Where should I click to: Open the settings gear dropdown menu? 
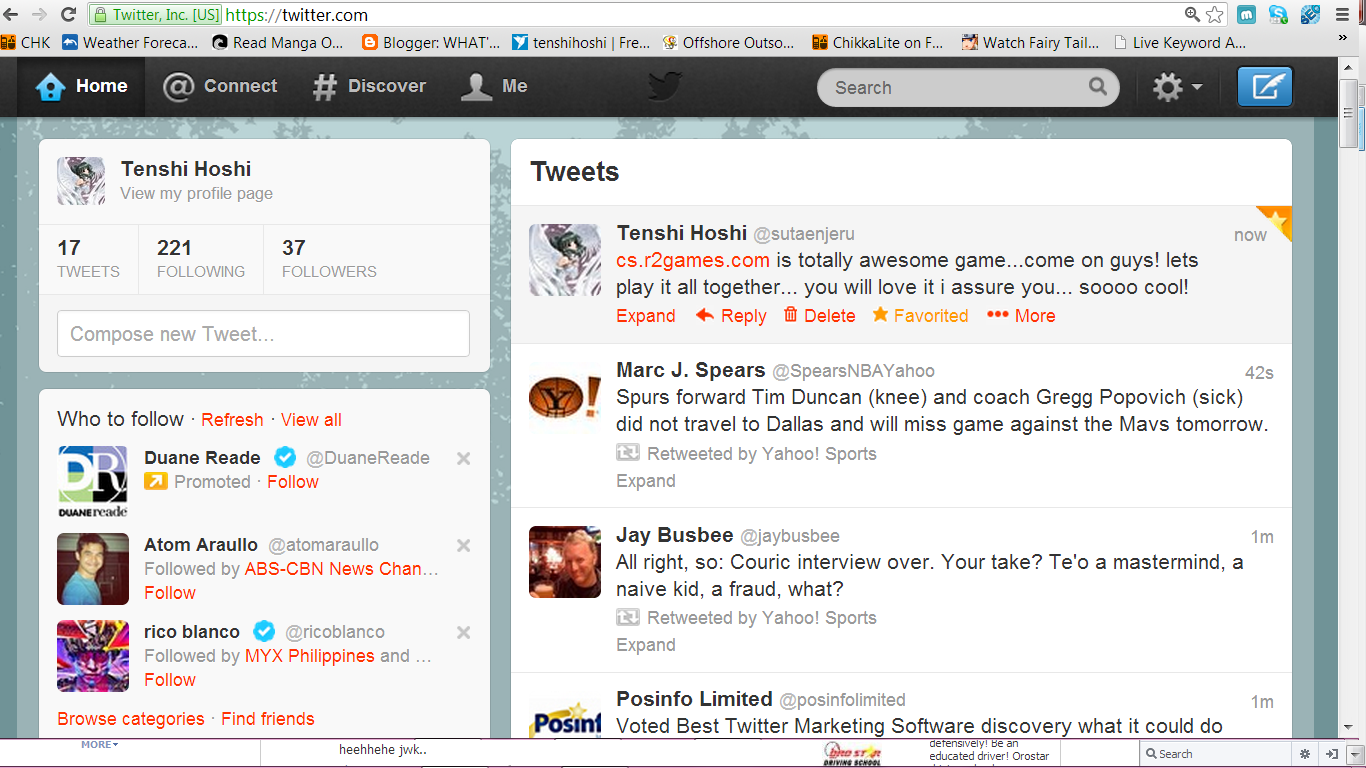(1177, 87)
